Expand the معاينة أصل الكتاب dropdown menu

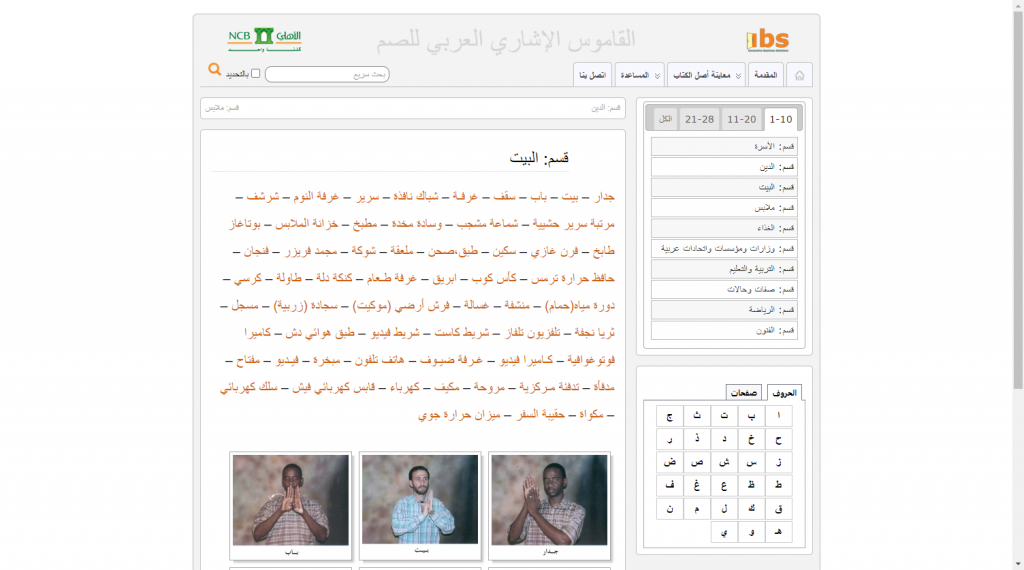706,75
